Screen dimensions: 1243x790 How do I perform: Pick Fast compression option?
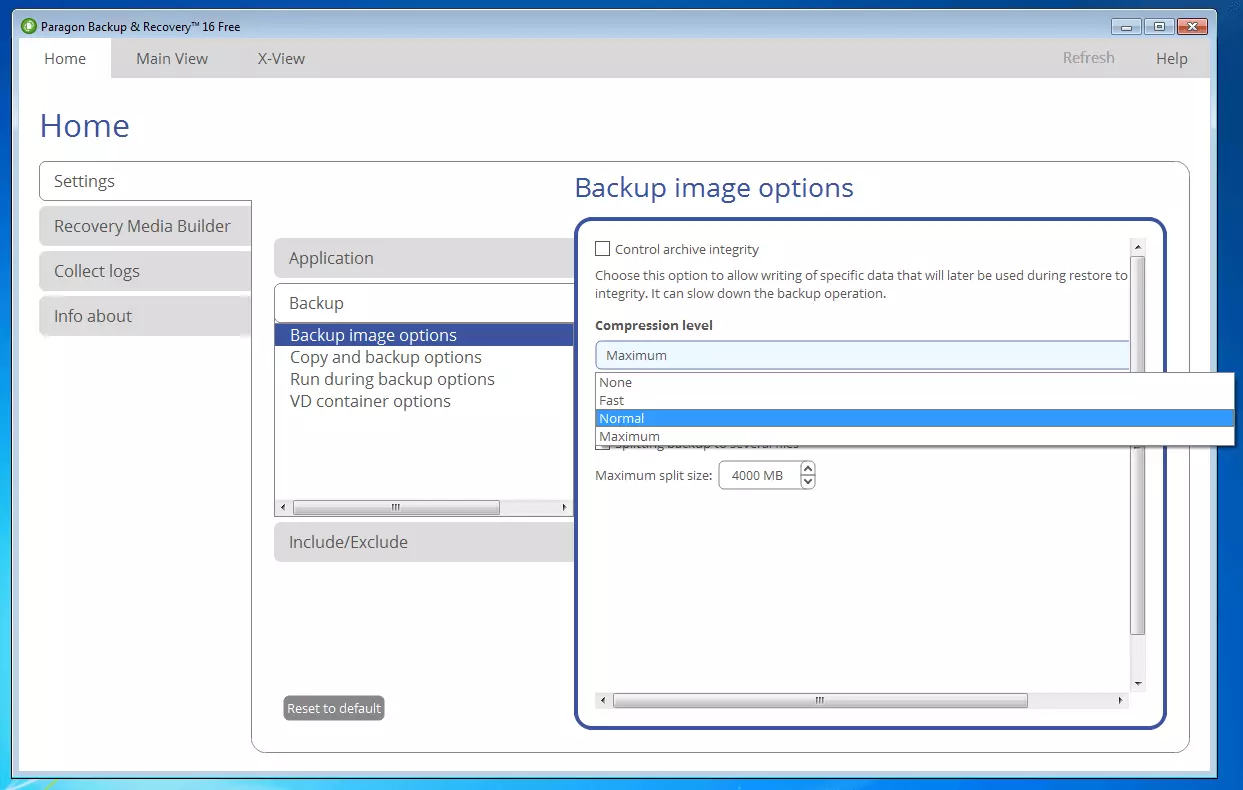coord(612,401)
